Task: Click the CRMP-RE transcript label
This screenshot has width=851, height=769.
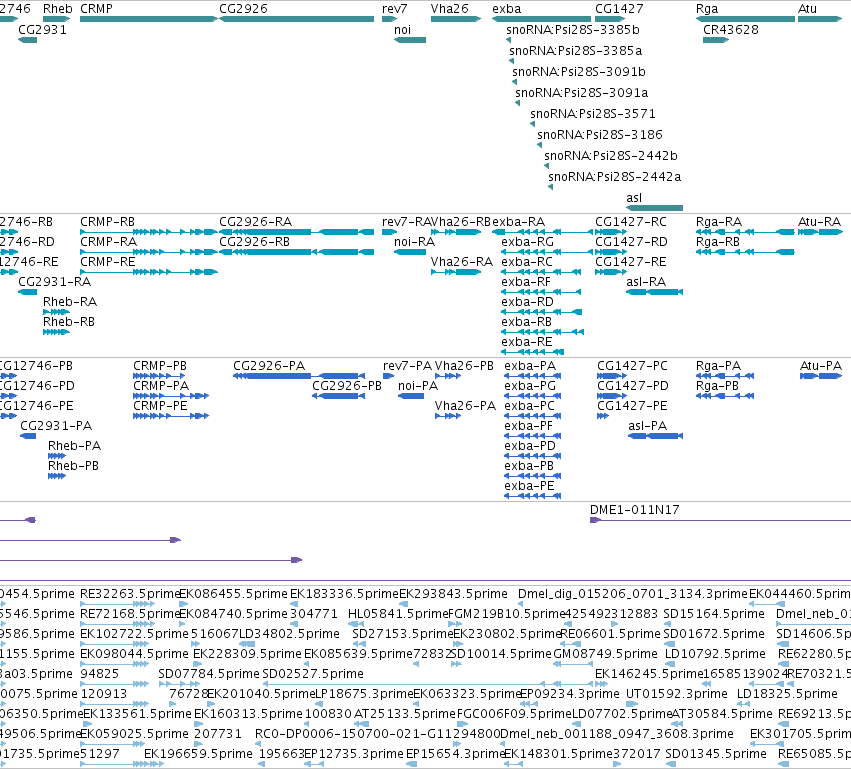Action: [107, 262]
